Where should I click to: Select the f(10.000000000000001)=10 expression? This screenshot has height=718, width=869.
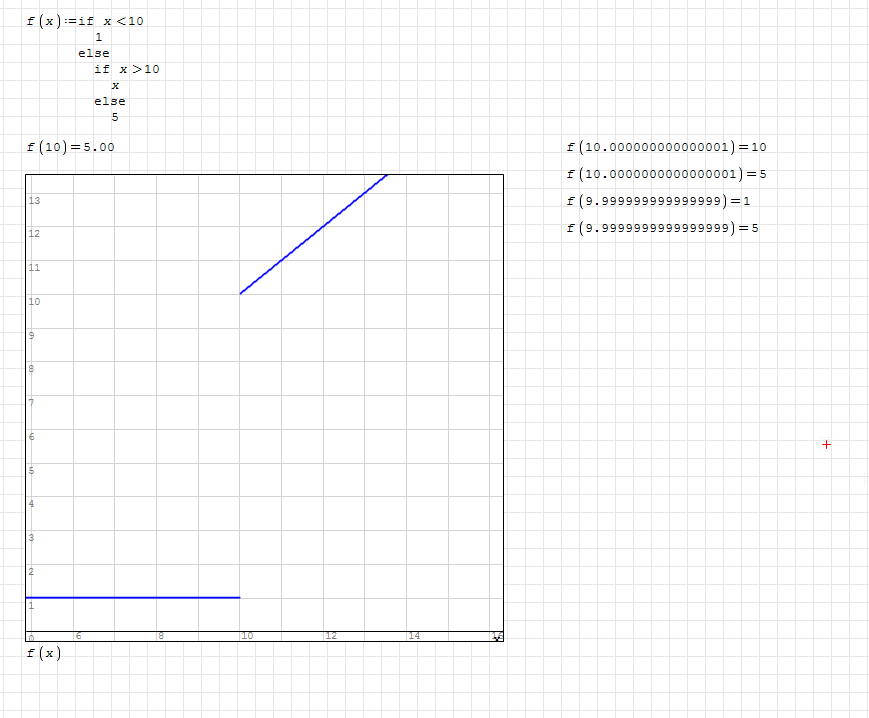[666, 147]
